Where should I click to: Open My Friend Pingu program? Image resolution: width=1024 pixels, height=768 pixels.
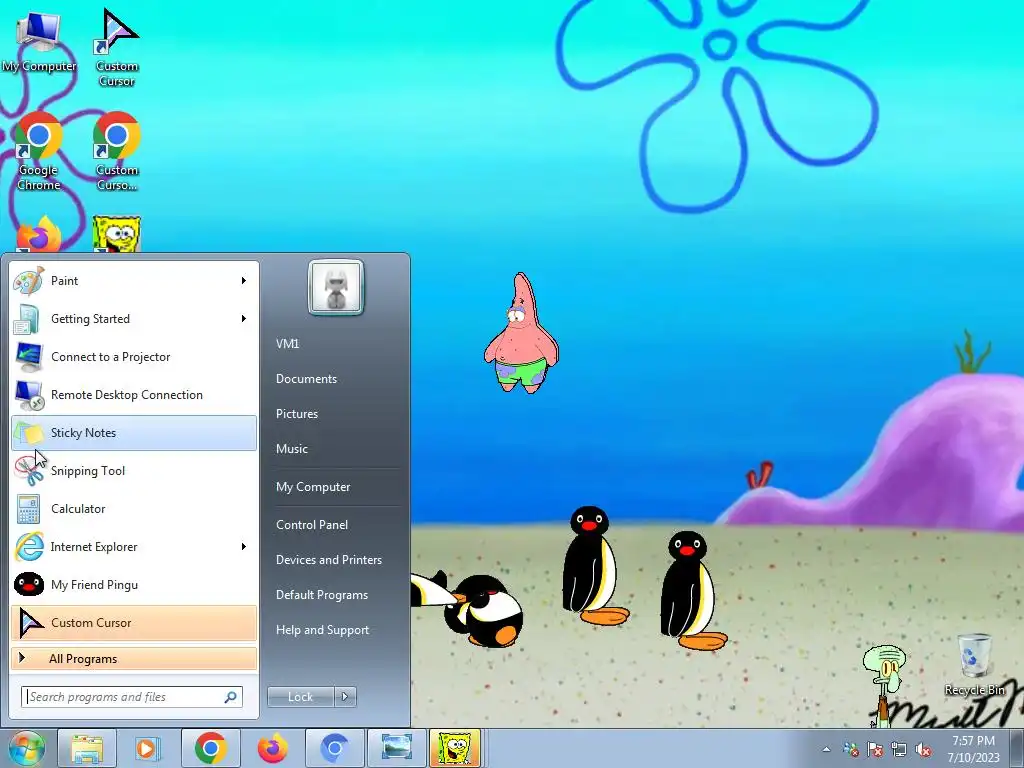[x=134, y=584]
